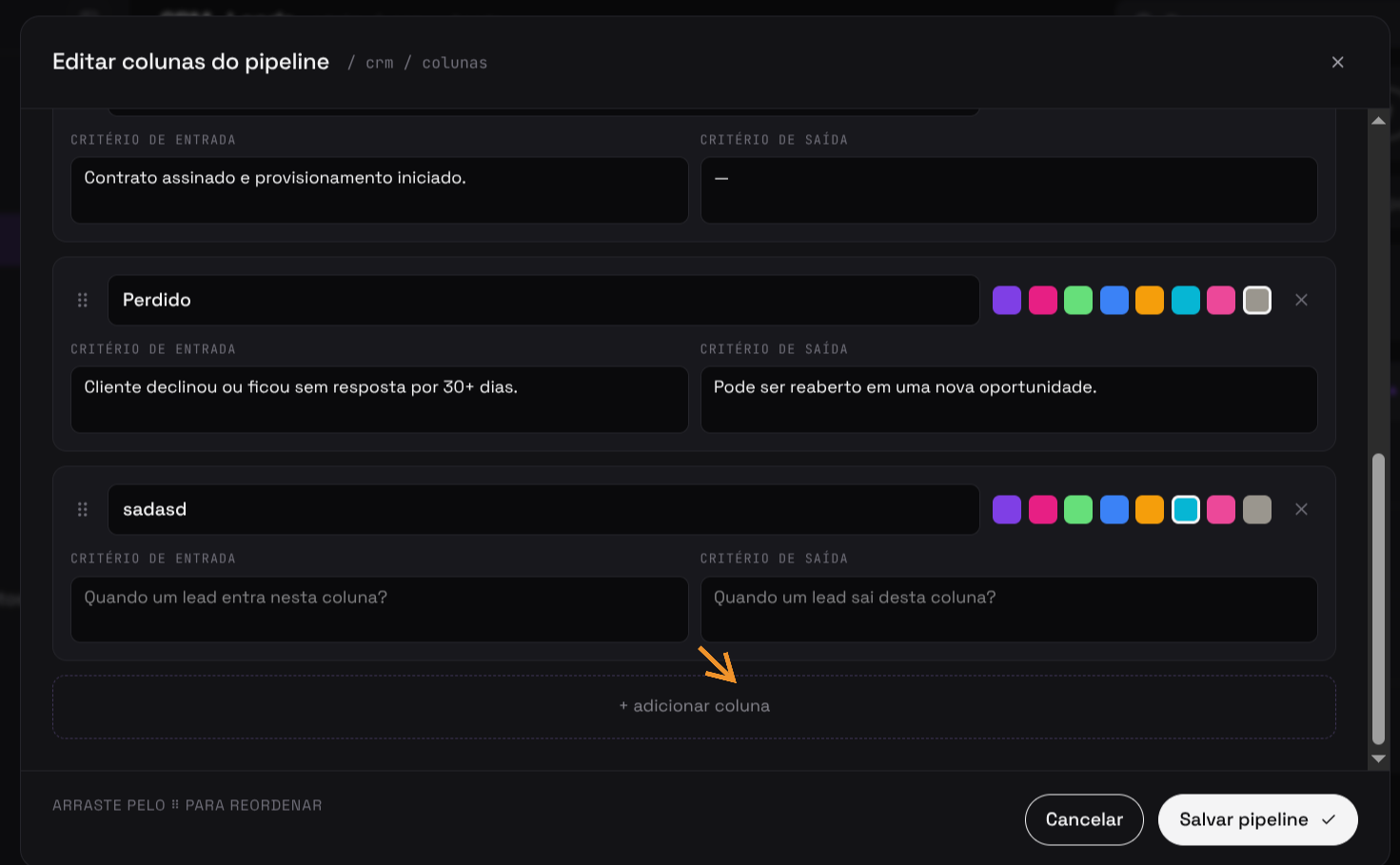Edit the sadasd column name field
The image size is (1400, 865).
point(543,509)
